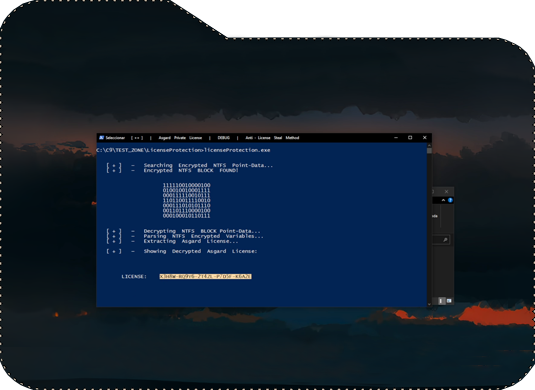Screen dimensions: 535x390
Task: Maximize the Asgard license console window
Action: pos(410,138)
